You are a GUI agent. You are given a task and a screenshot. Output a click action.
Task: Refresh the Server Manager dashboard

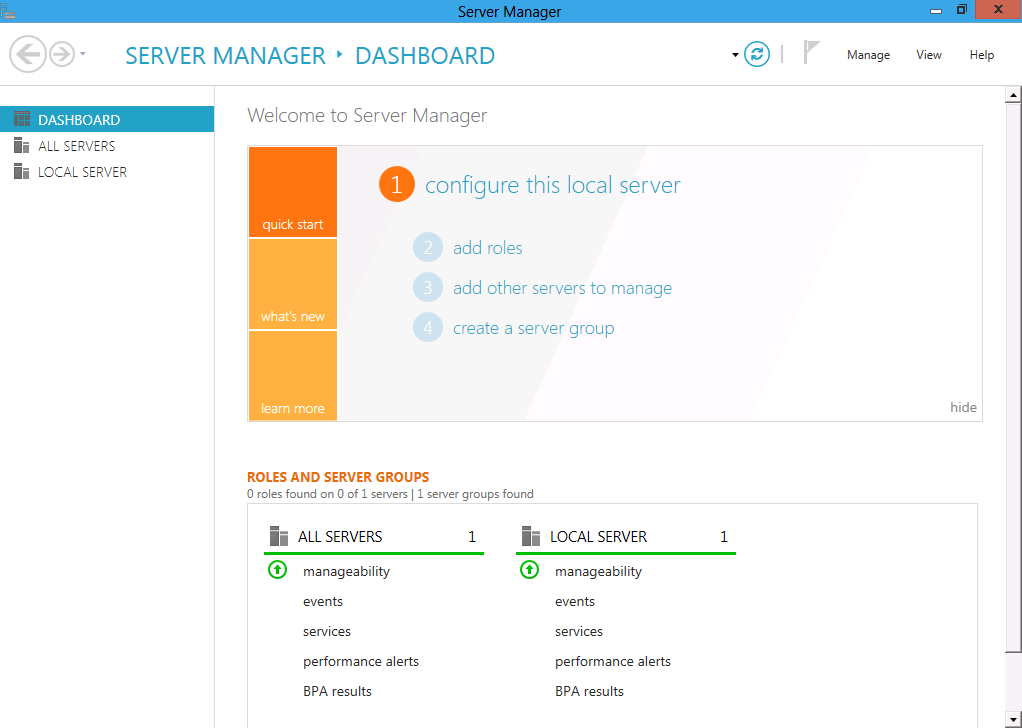click(x=757, y=54)
